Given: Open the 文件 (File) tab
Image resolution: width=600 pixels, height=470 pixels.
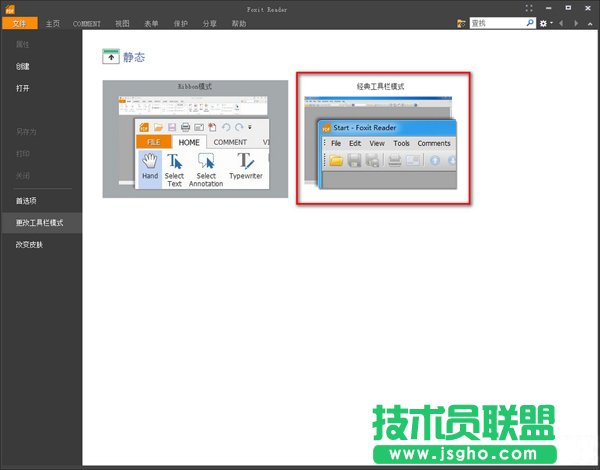Looking at the screenshot, I should coord(20,23).
